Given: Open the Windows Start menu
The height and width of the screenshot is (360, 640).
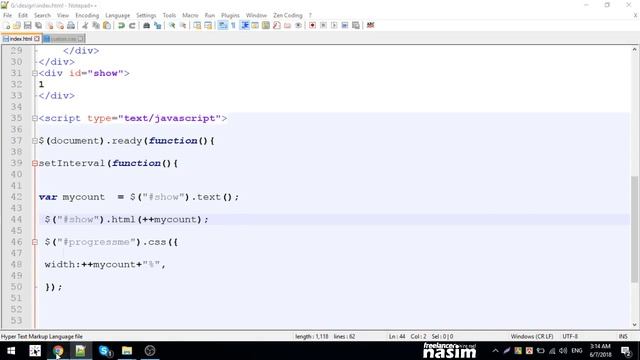Looking at the screenshot, I should (x=11, y=351).
